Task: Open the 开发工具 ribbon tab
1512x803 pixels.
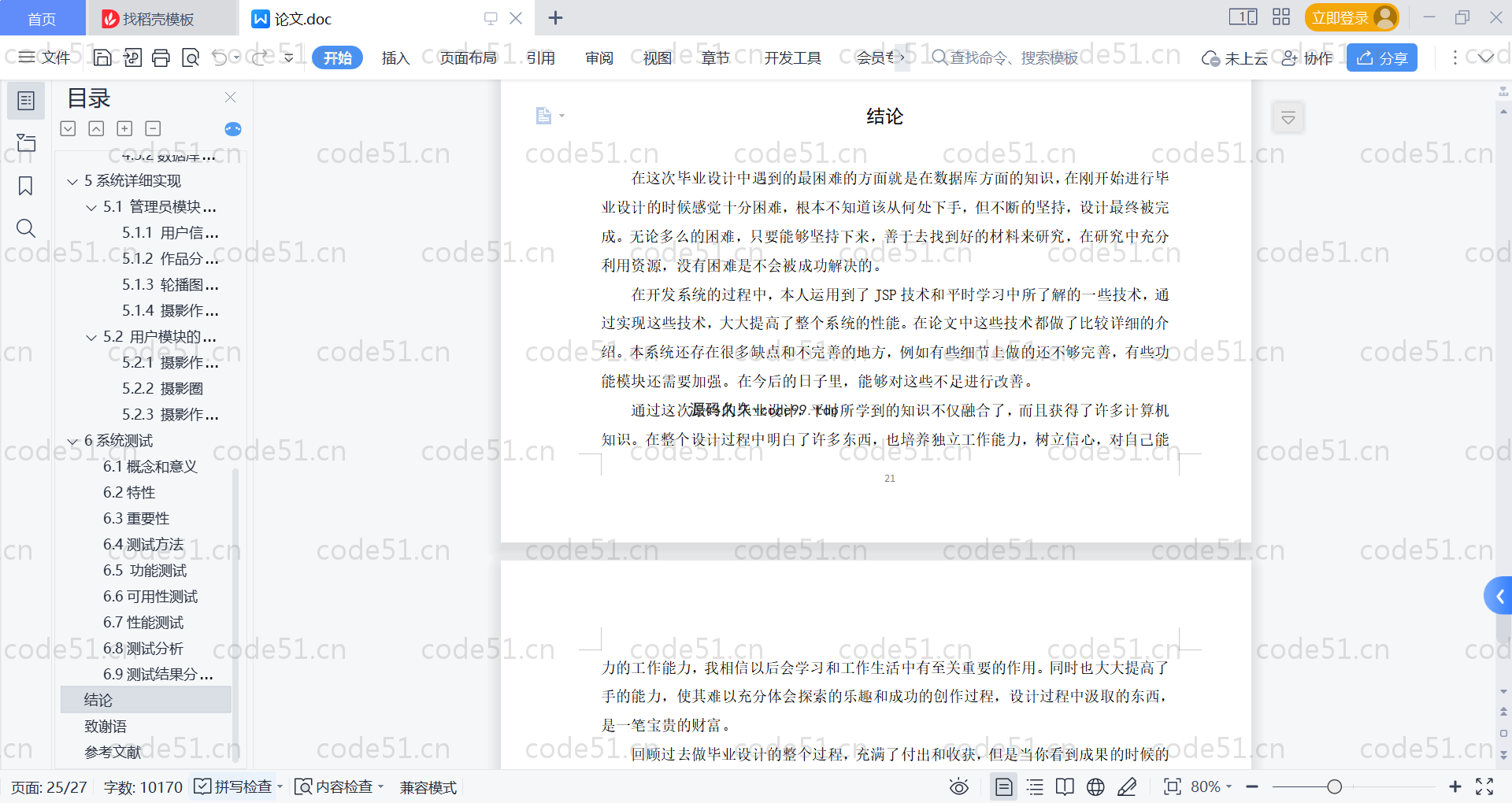Action: pos(792,57)
